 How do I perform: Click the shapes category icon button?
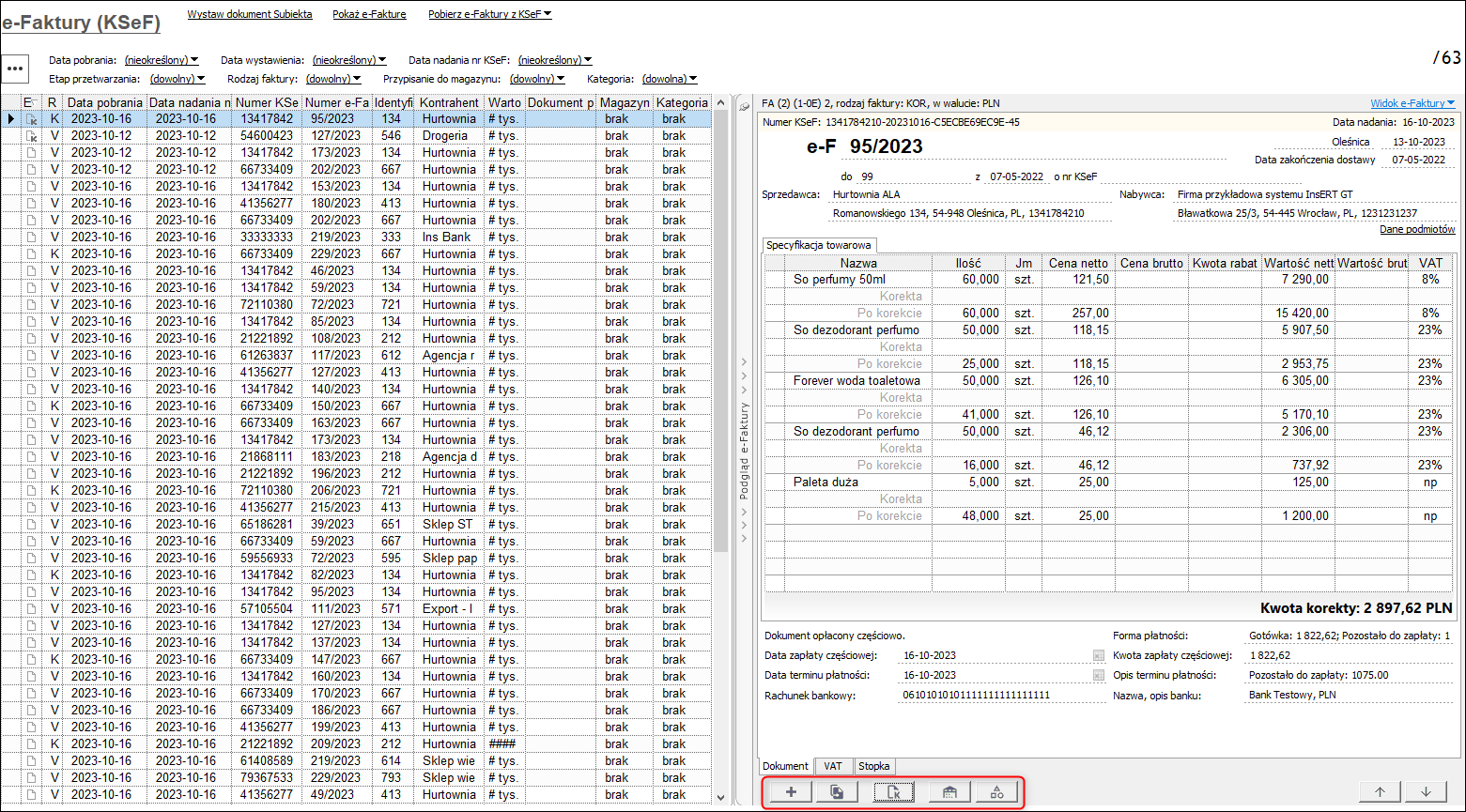click(x=996, y=792)
